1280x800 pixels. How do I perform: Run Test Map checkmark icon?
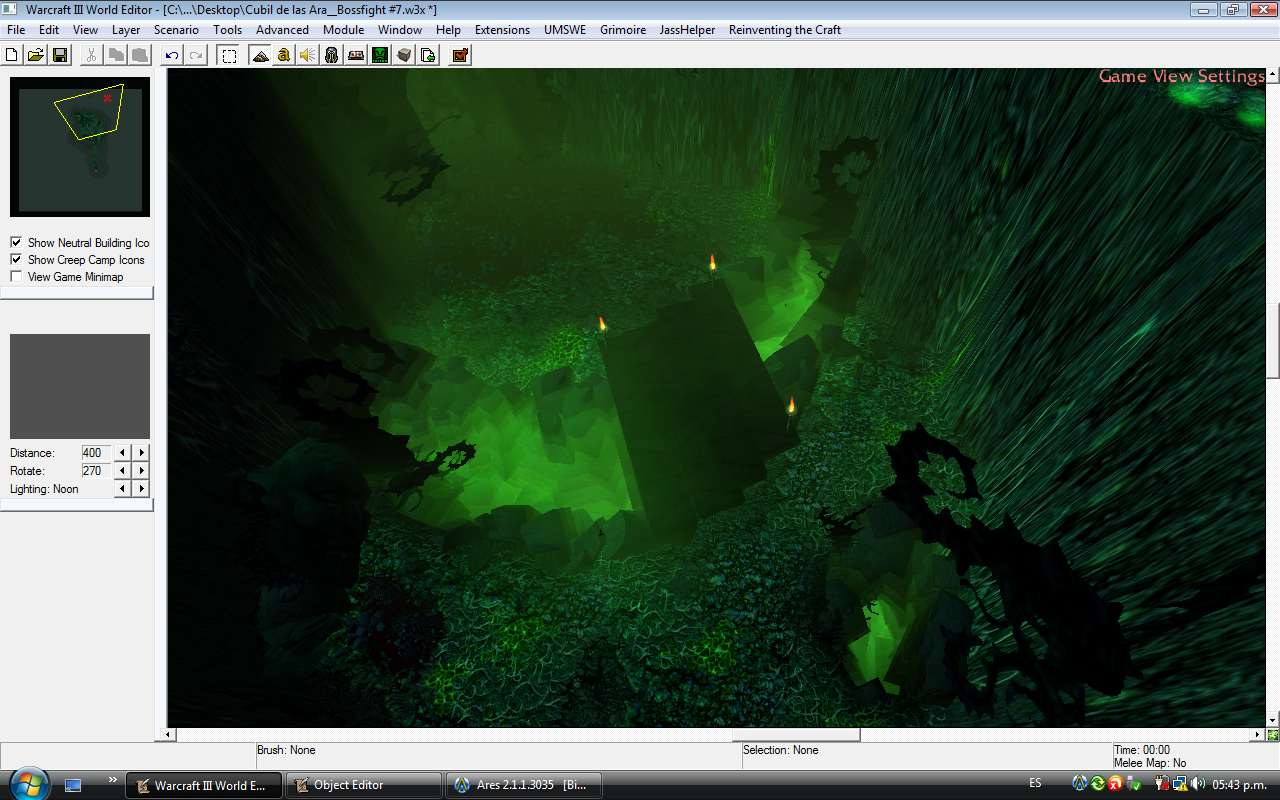[460, 55]
